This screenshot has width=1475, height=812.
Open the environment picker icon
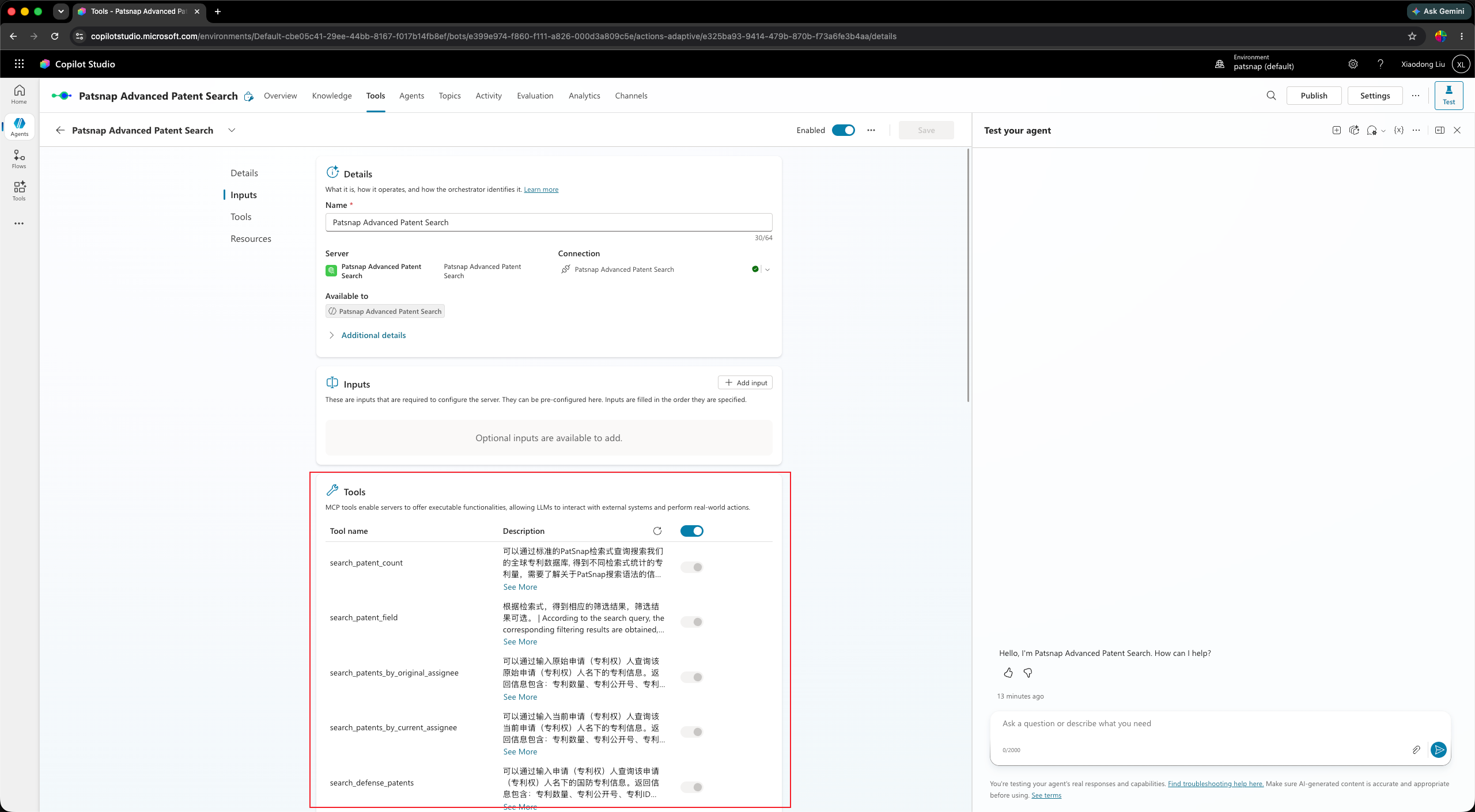(1220, 64)
